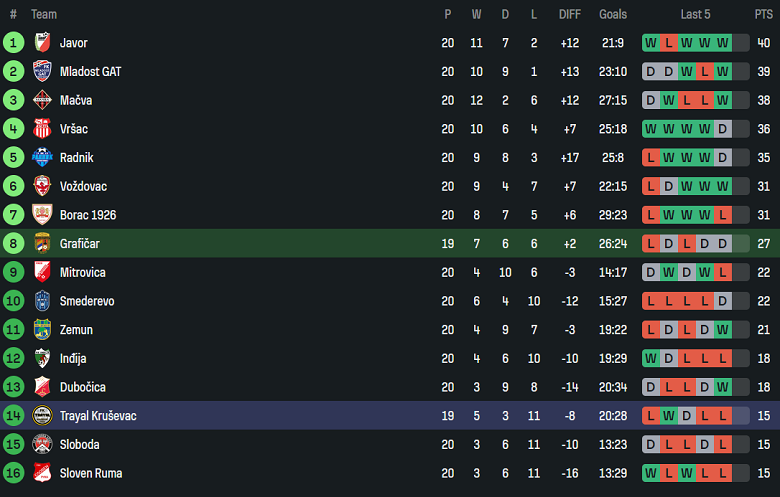This screenshot has width=780, height=497.
Task: Open the Trayal Kruševac team page
Action: 98,416
